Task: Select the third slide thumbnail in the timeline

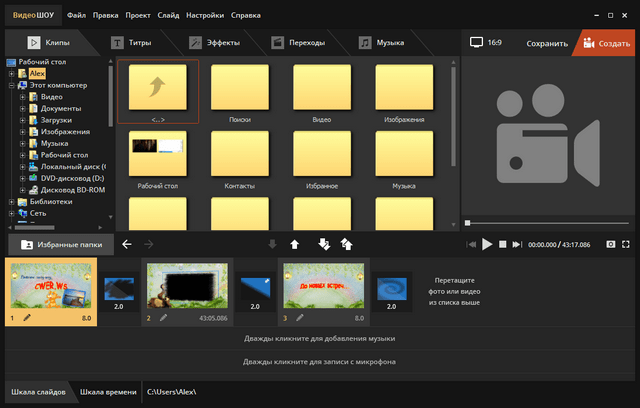Action: click(x=325, y=285)
